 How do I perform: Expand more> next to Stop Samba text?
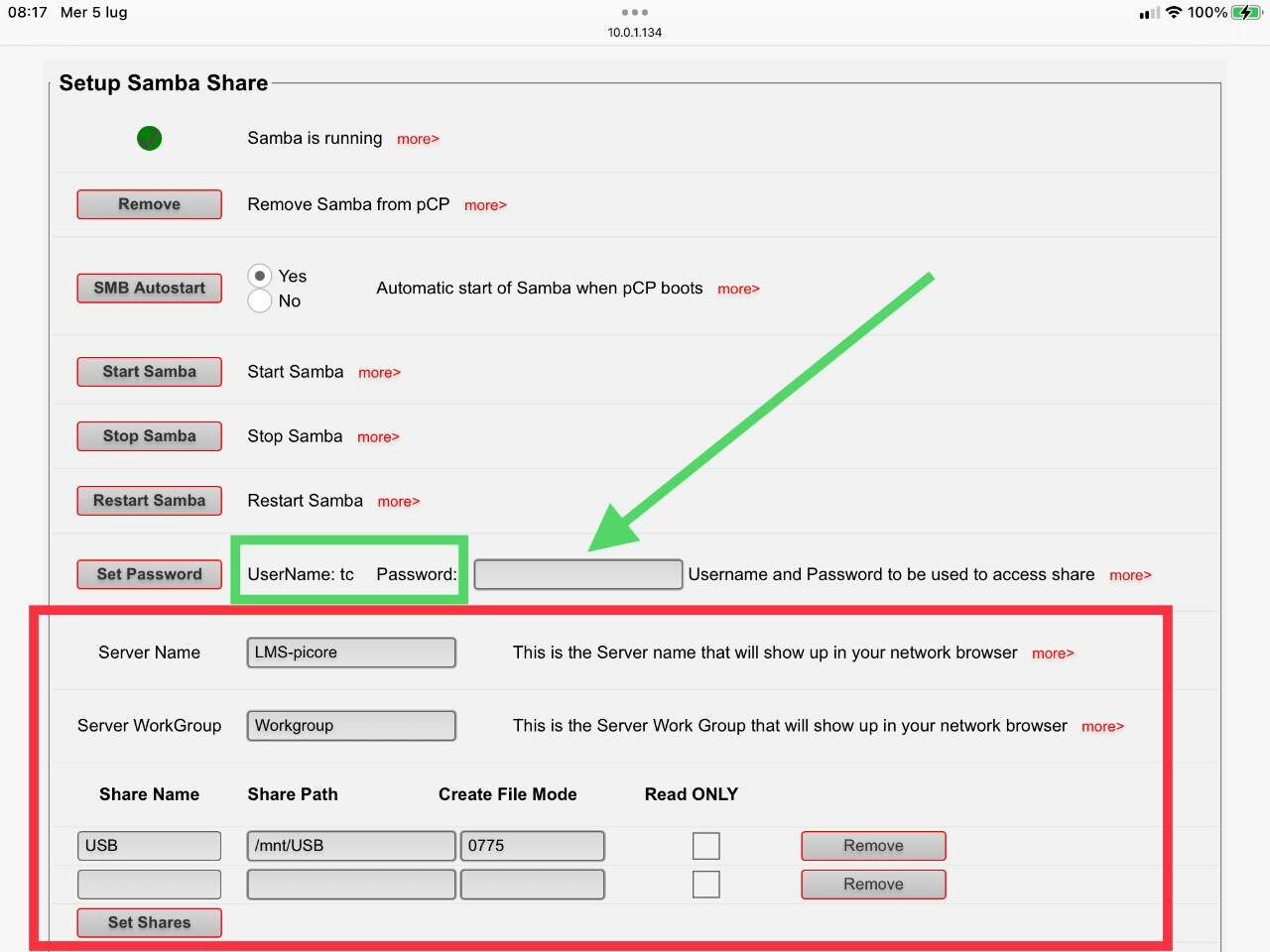point(378,437)
